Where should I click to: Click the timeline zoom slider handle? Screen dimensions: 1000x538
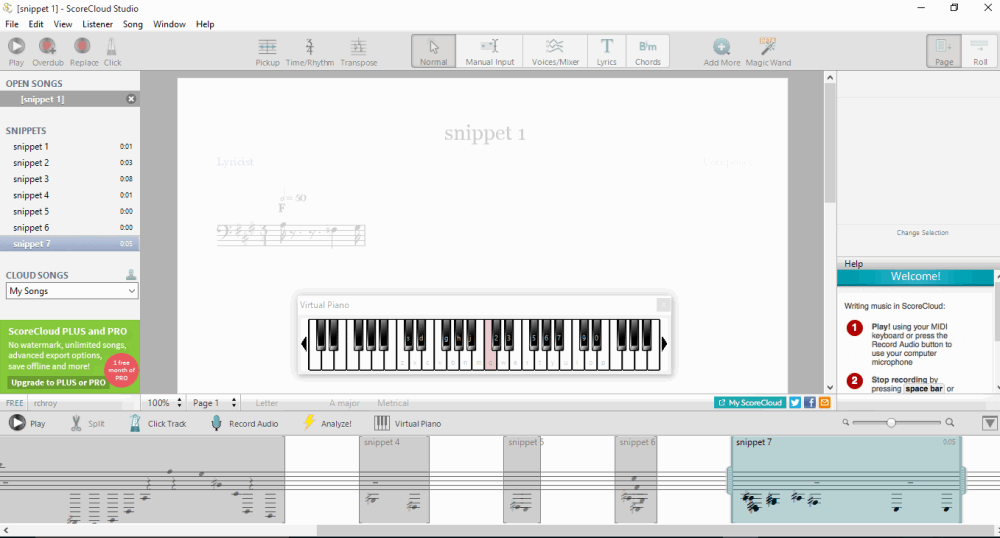891,422
